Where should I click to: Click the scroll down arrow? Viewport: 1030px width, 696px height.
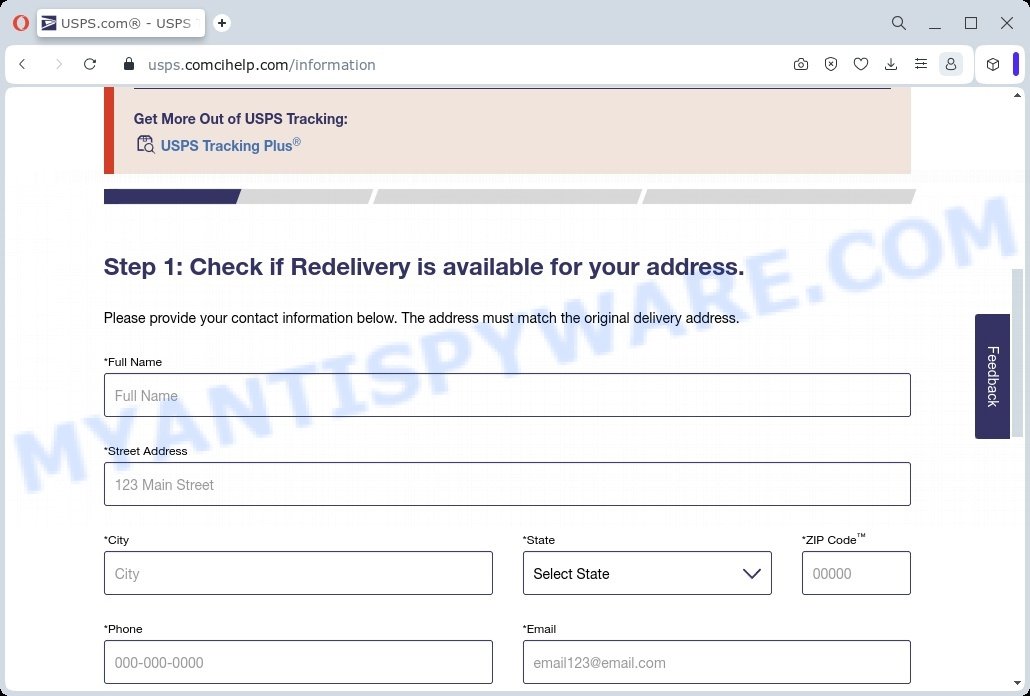click(1018, 684)
